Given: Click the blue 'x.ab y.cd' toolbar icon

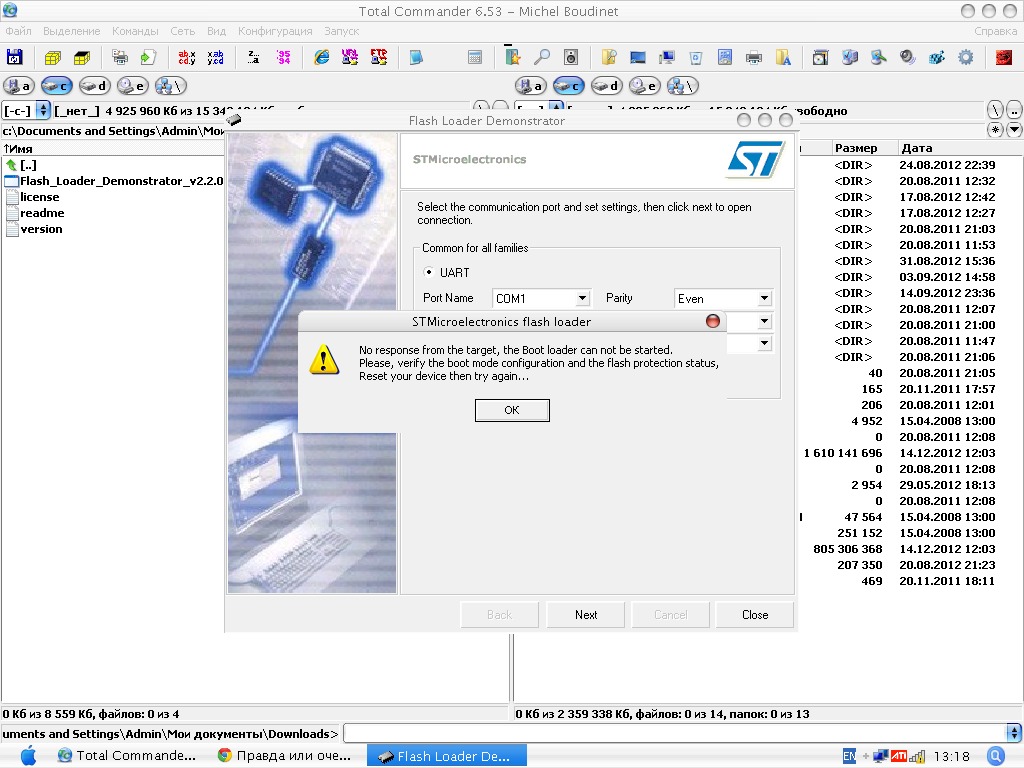Looking at the screenshot, I should [215, 57].
